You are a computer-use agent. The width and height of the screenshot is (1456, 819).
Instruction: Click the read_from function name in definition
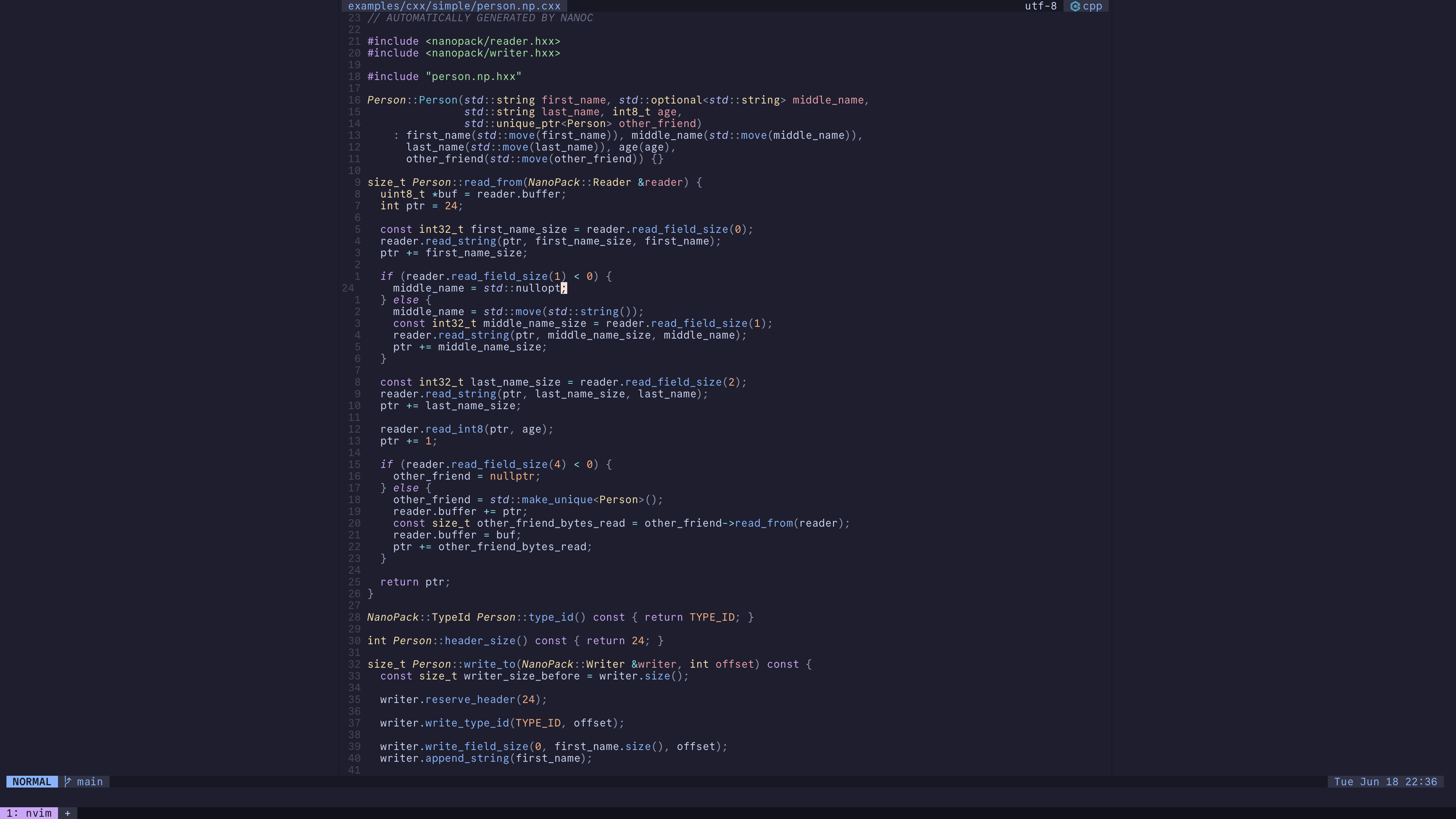point(493,182)
